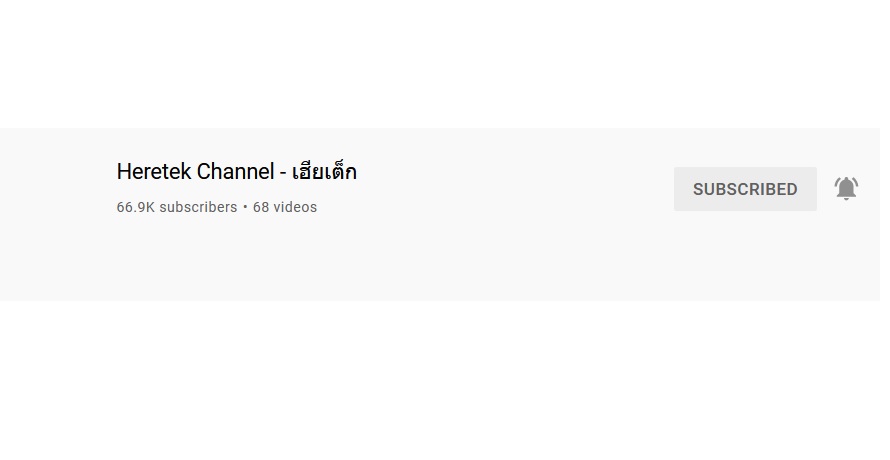Click the dot separator before 68 videos
The width and height of the screenshot is (890, 460).
coord(245,207)
